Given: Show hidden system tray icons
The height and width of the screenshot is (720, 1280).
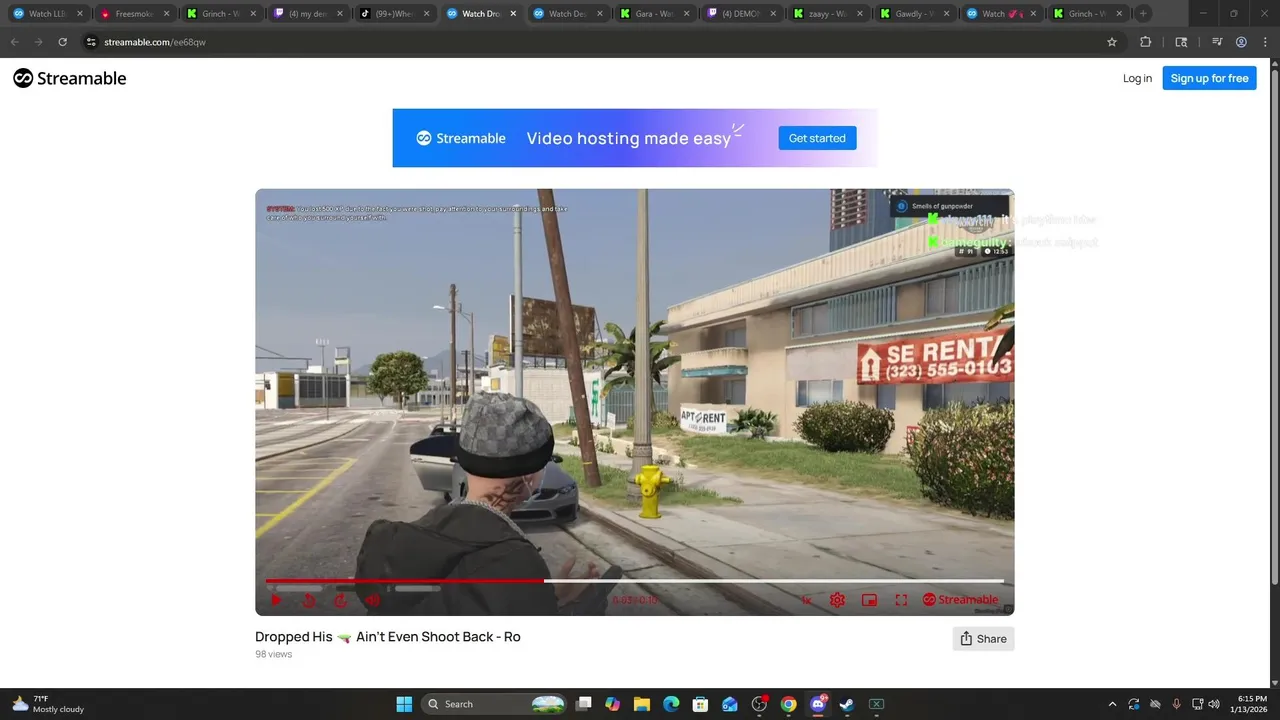Looking at the screenshot, I should [1112, 704].
